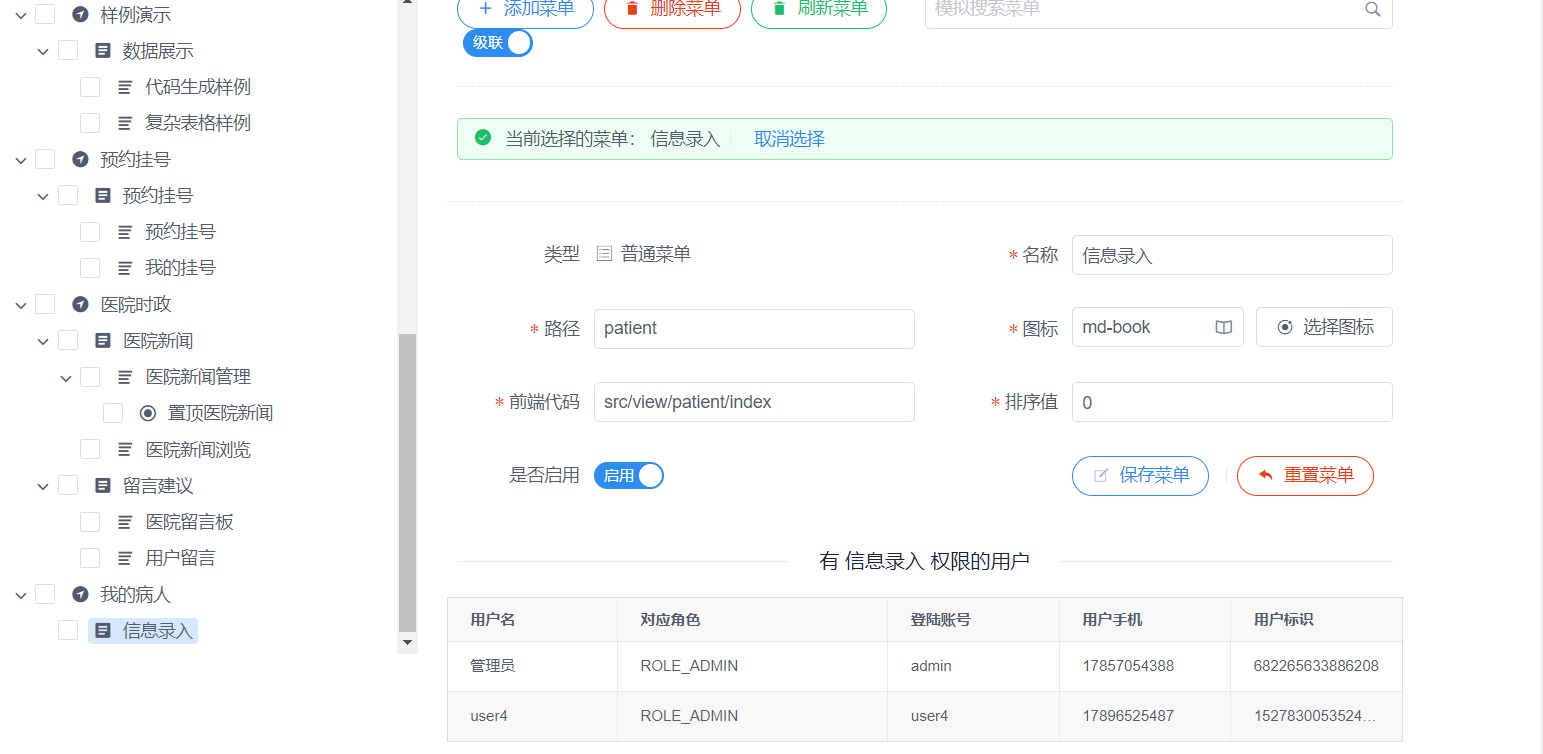Image resolution: width=1543 pixels, height=754 pixels.
Task: Collapse the 预约挂号 top-level node
Action: coord(21,160)
